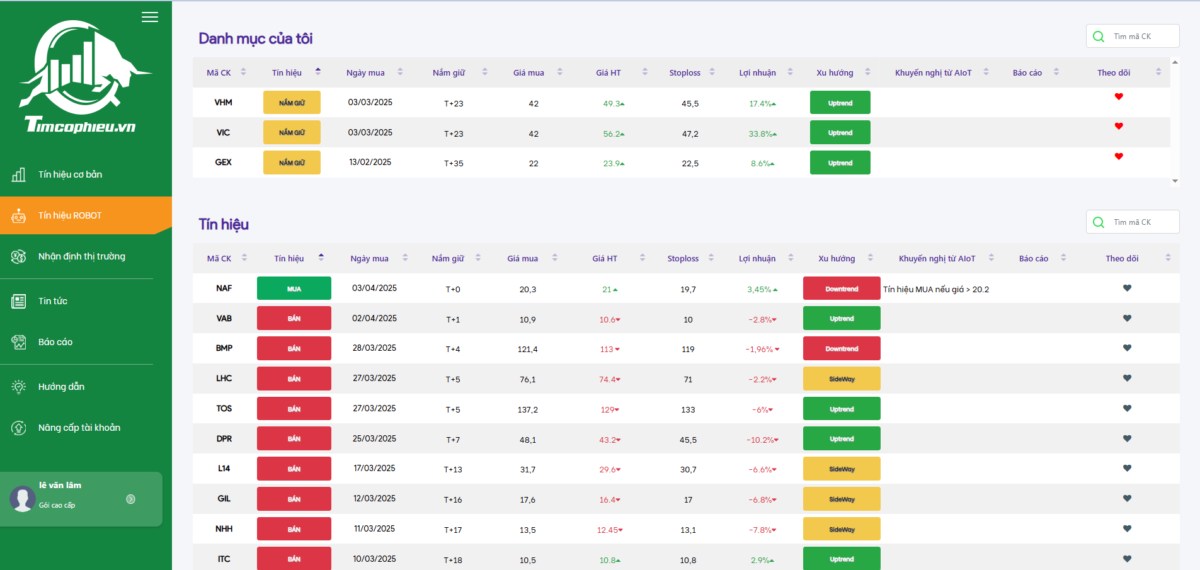This screenshot has width=1200, height=570.
Task: Click the GEX stock code cell
Action: point(224,162)
